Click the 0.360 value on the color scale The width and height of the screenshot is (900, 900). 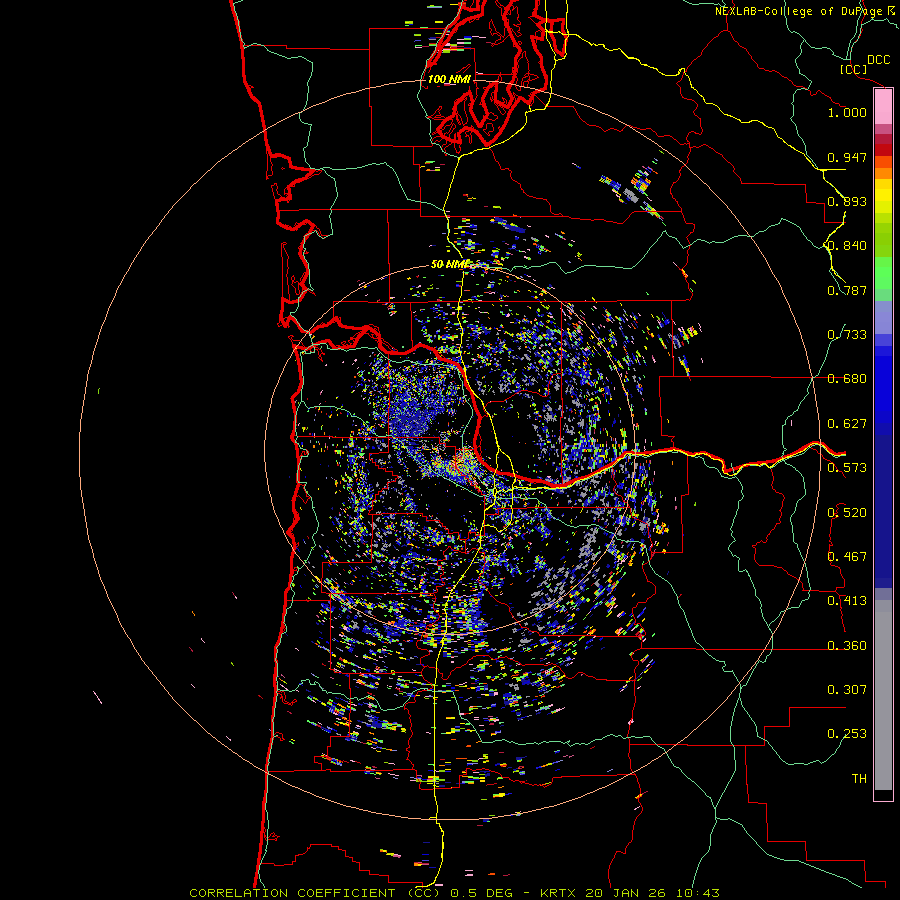pyautogui.click(x=847, y=646)
